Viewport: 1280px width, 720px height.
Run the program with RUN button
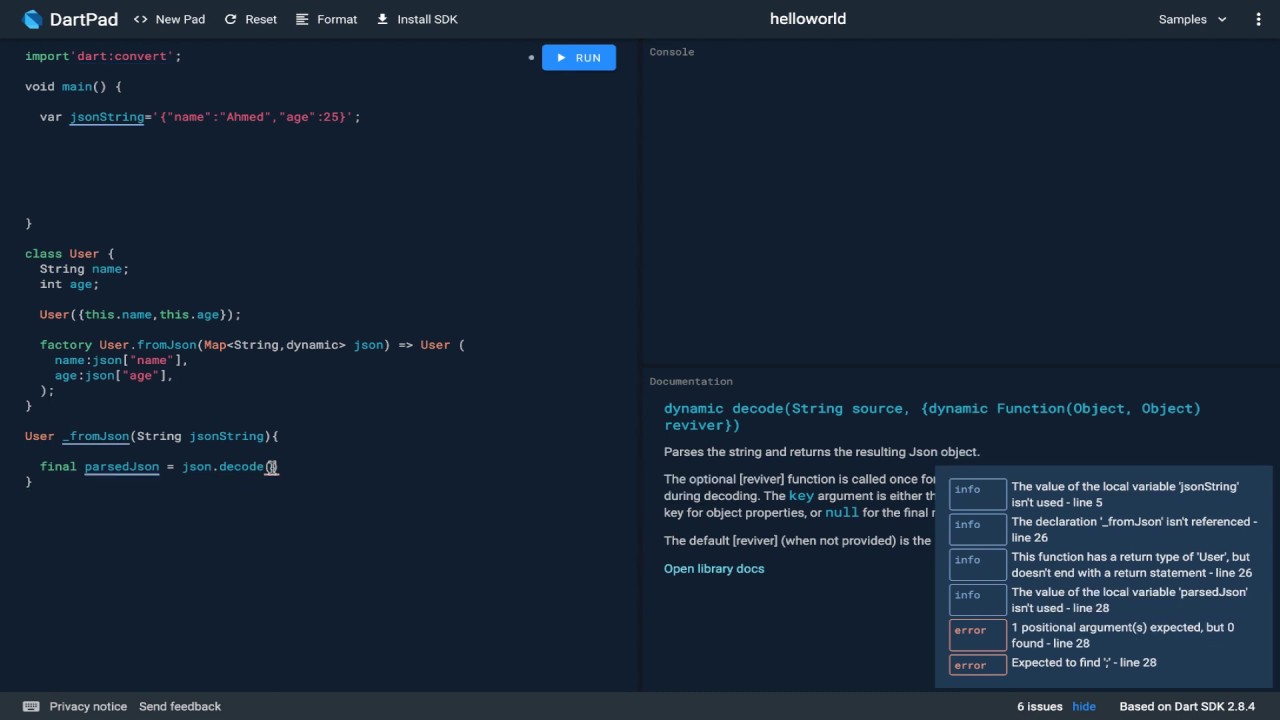pos(579,58)
